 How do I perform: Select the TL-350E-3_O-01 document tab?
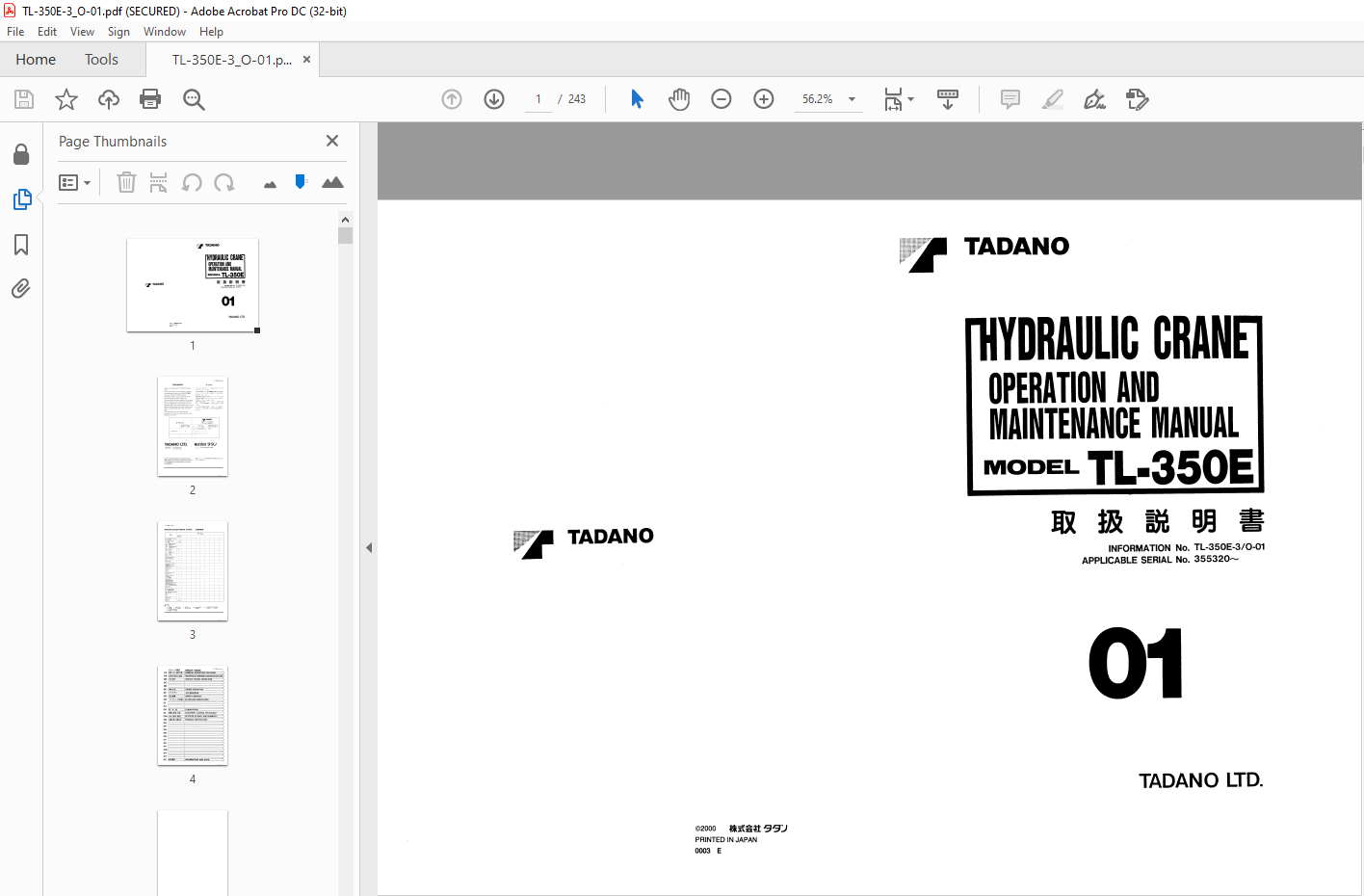pos(231,60)
